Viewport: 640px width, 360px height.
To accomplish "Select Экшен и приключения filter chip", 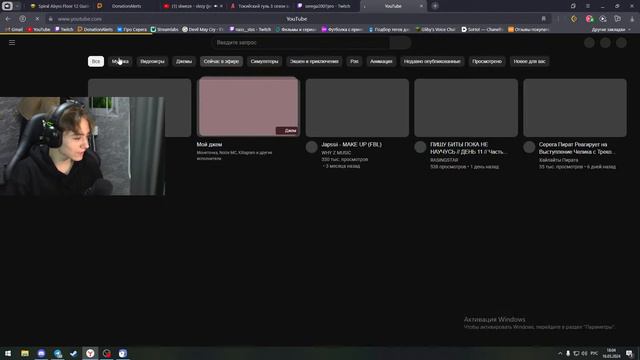I will click(x=314, y=61).
